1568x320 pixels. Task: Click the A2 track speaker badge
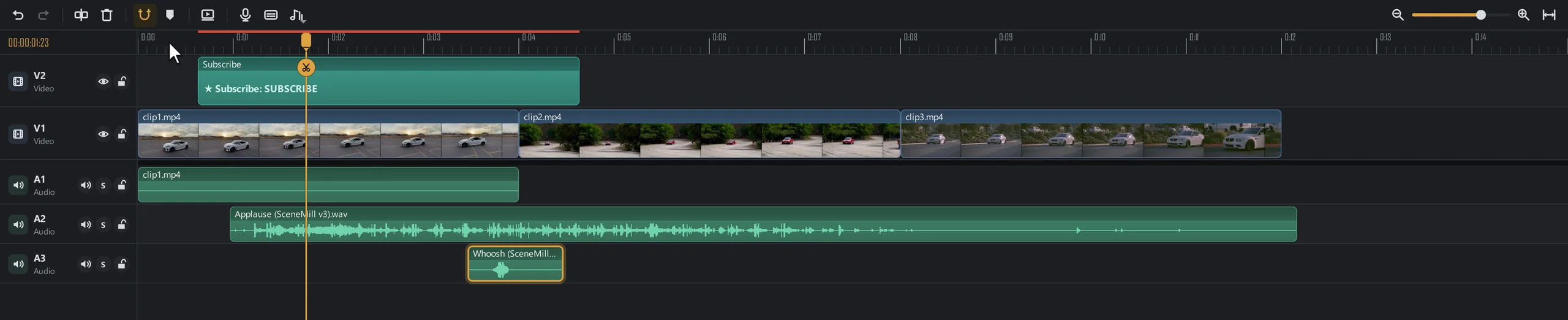coord(18,225)
